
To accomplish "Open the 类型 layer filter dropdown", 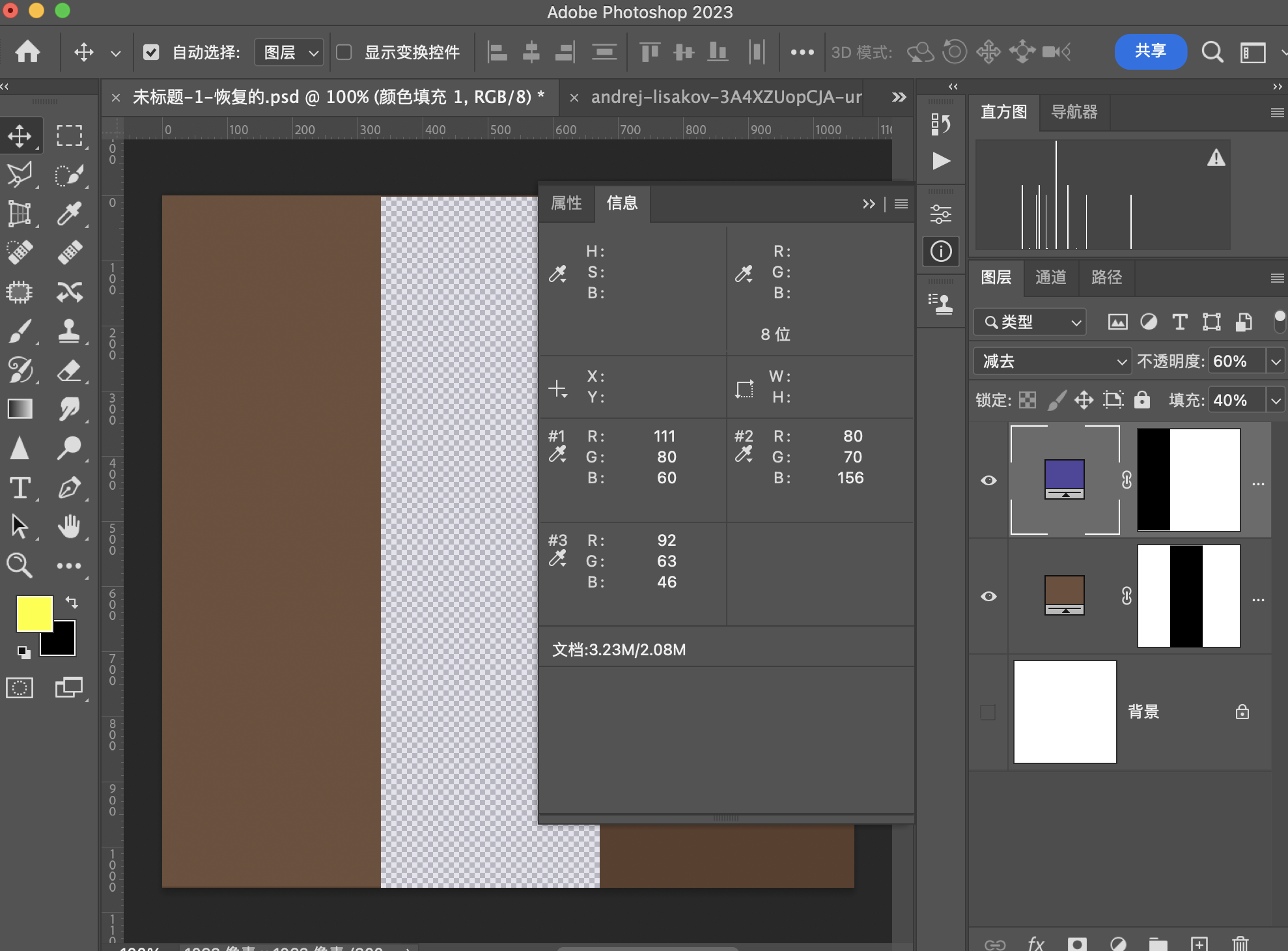I will [x=1030, y=322].
